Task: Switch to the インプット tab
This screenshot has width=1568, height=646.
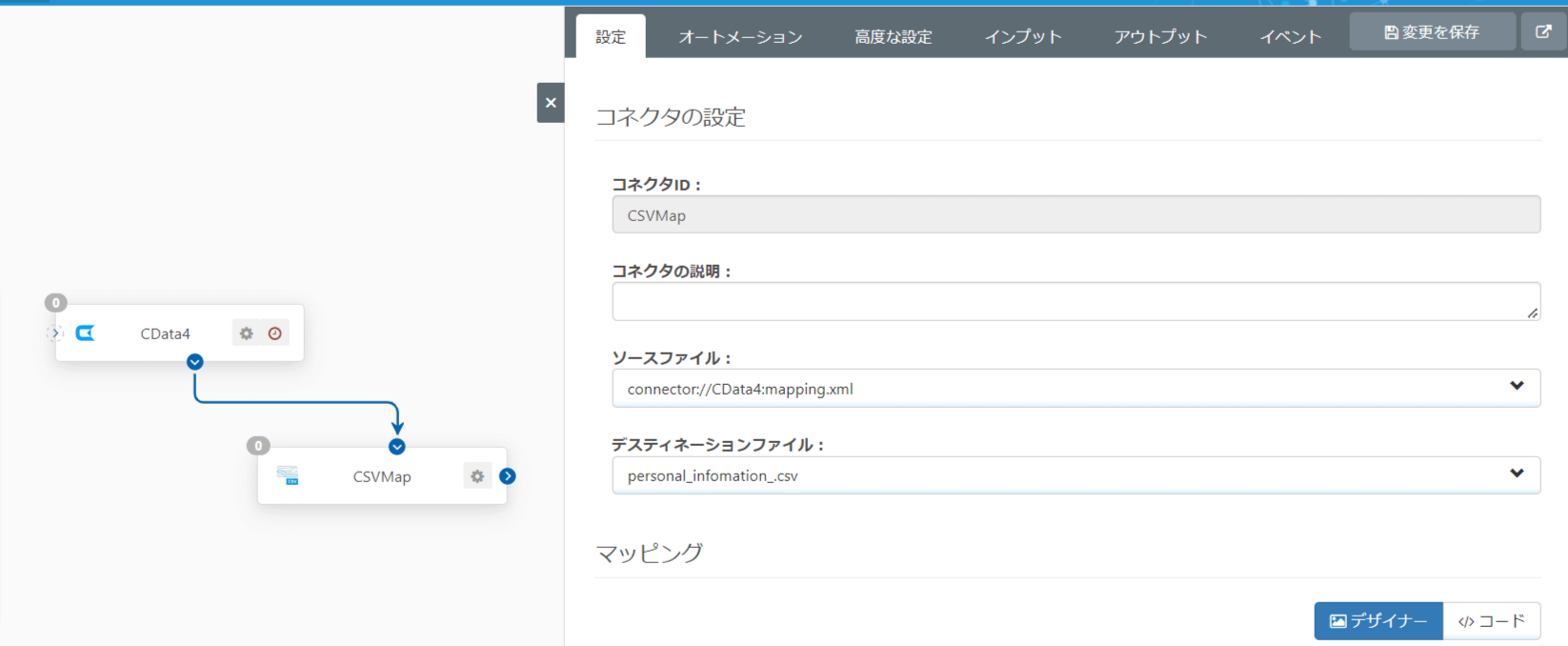Action: tap(1023, 37)
